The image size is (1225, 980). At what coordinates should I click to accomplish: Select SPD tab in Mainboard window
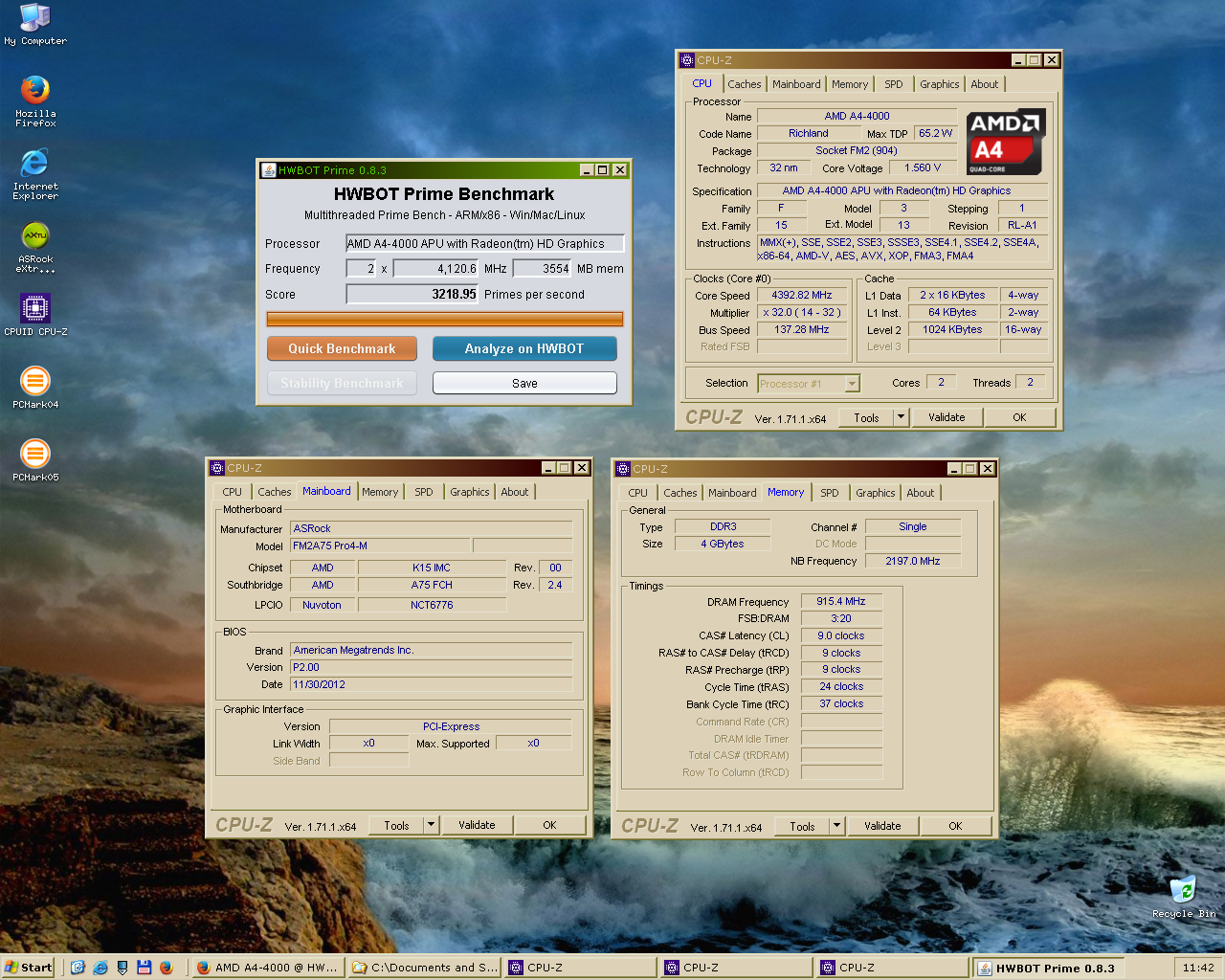(424, 492)
